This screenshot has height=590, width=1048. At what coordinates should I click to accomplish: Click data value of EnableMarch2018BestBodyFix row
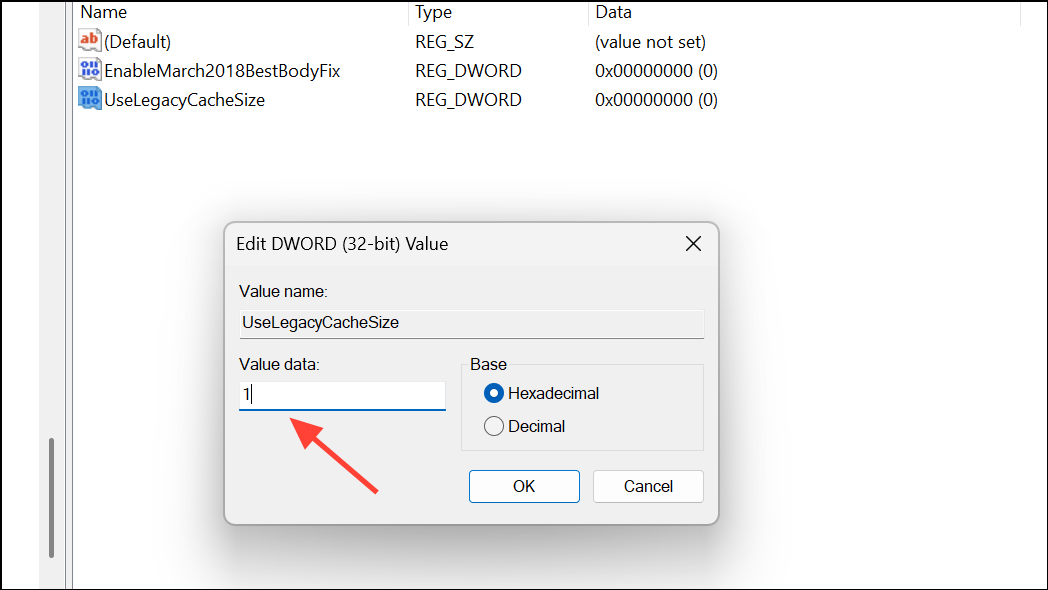click(x=656, y=71)
